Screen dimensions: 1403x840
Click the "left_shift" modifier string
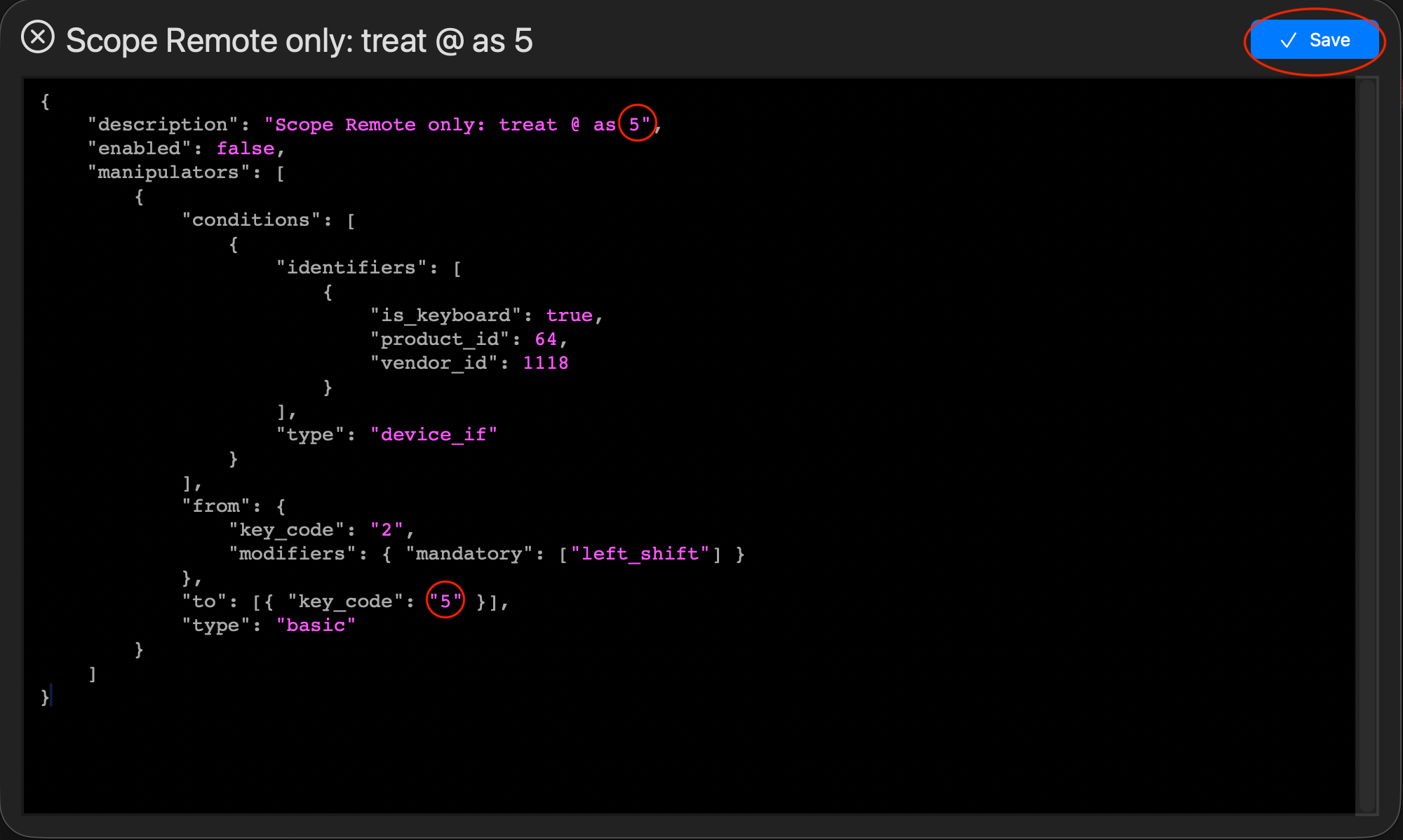coord(640,554)
